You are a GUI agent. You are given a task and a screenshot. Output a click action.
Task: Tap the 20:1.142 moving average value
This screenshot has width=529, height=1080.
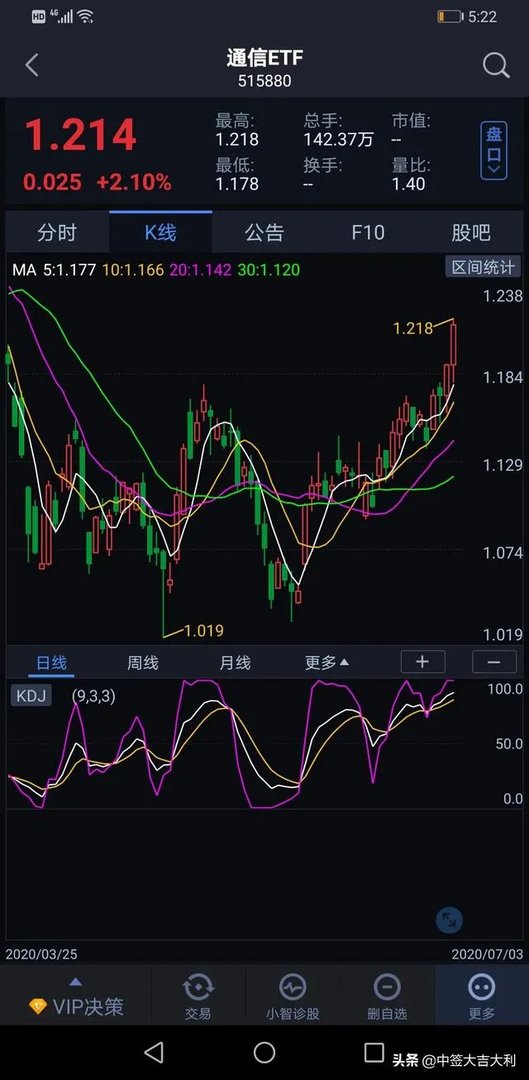pyautogui.click(x=200, y=270)
